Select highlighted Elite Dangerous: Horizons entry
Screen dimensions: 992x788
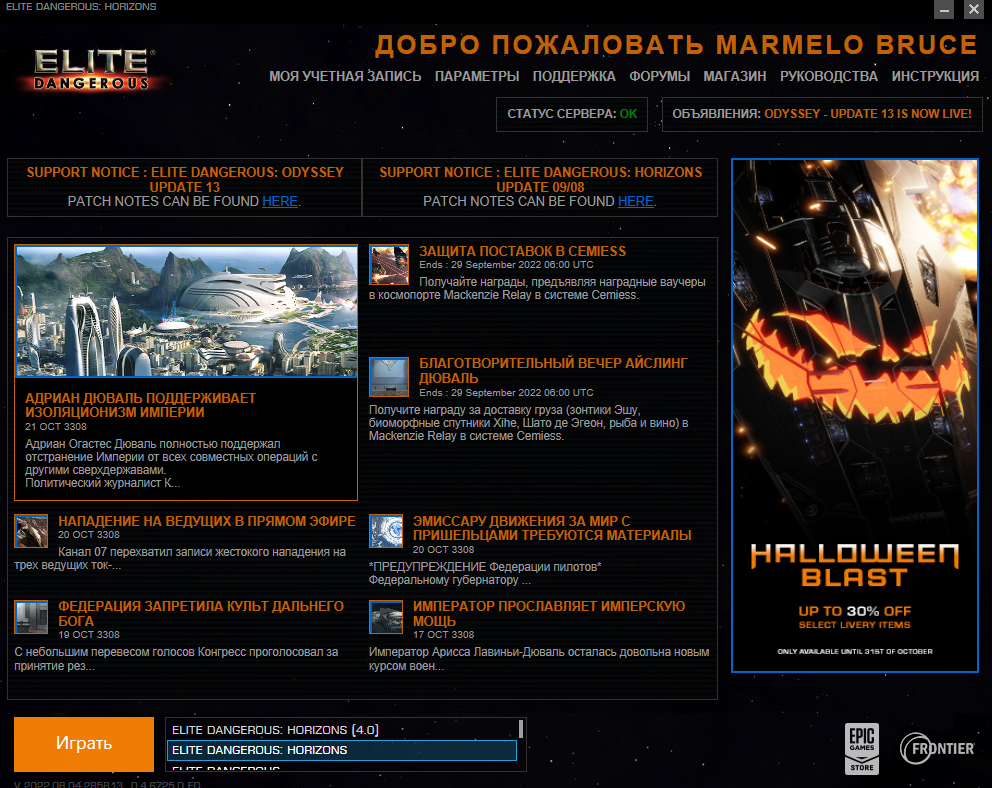342,750
